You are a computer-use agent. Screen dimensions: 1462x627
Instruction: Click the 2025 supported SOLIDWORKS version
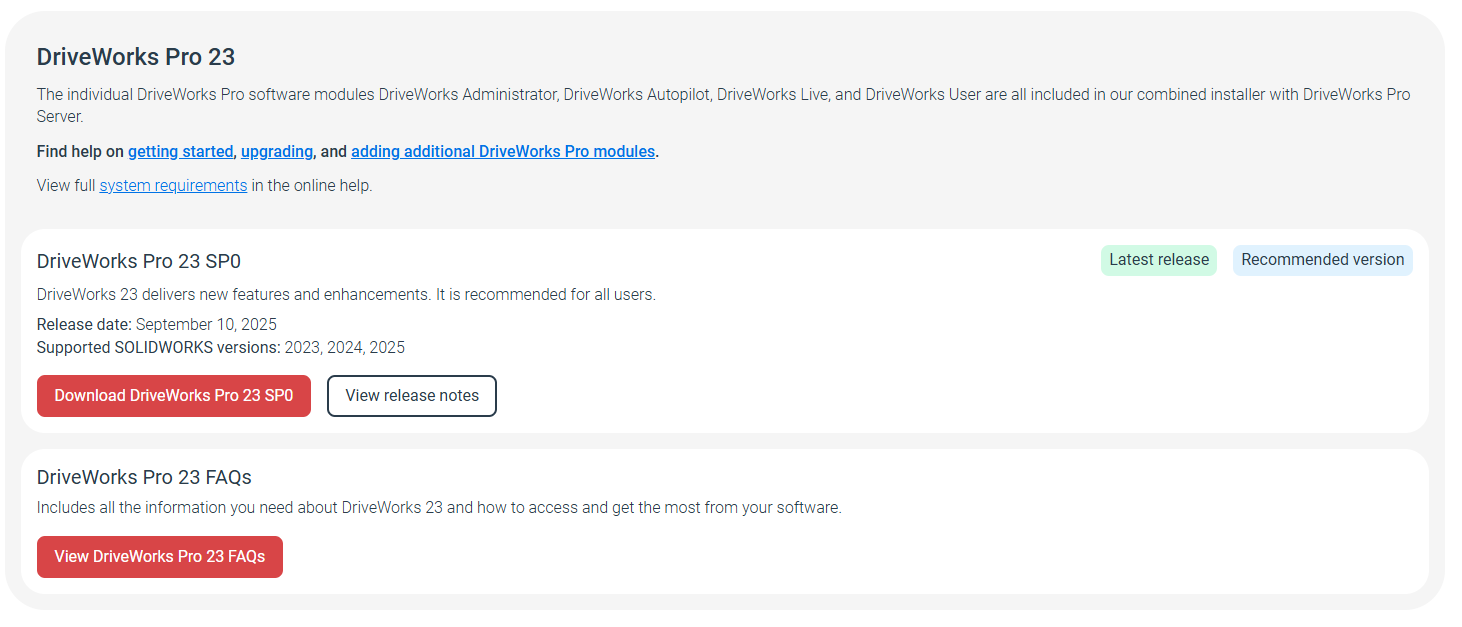[x=388, y=347]
